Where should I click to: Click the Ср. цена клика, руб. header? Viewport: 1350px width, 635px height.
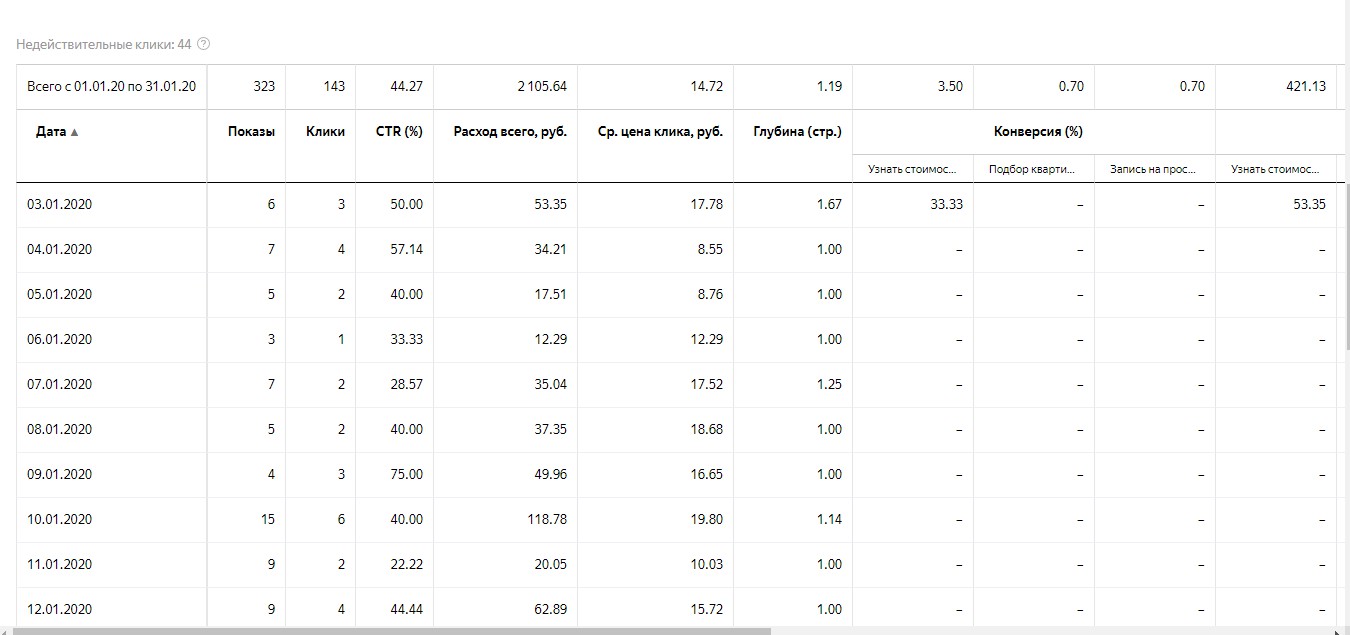(x=660, y=132)
